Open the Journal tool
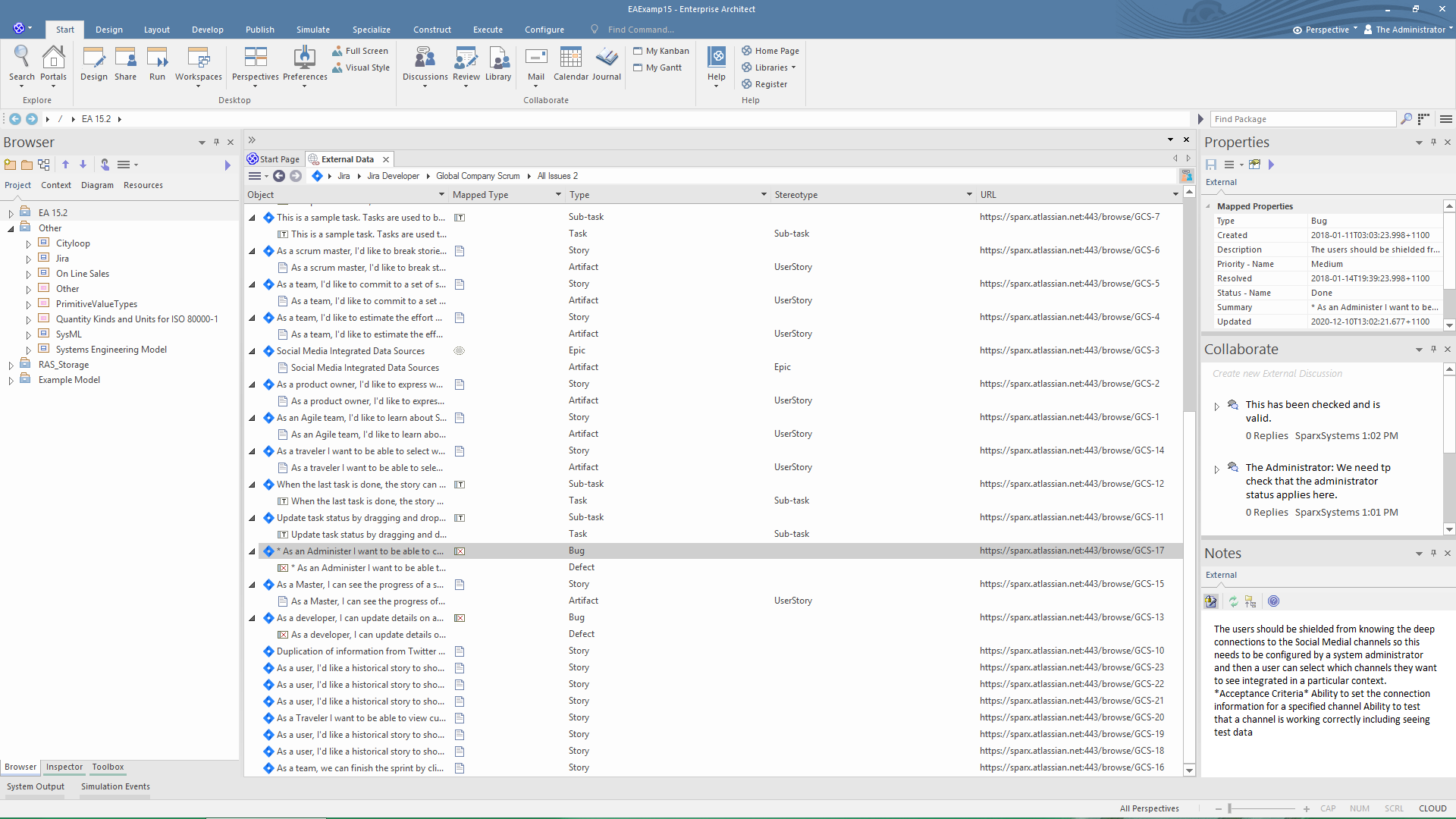Viewport: 1456px width, 819px height. click(606, 64)
